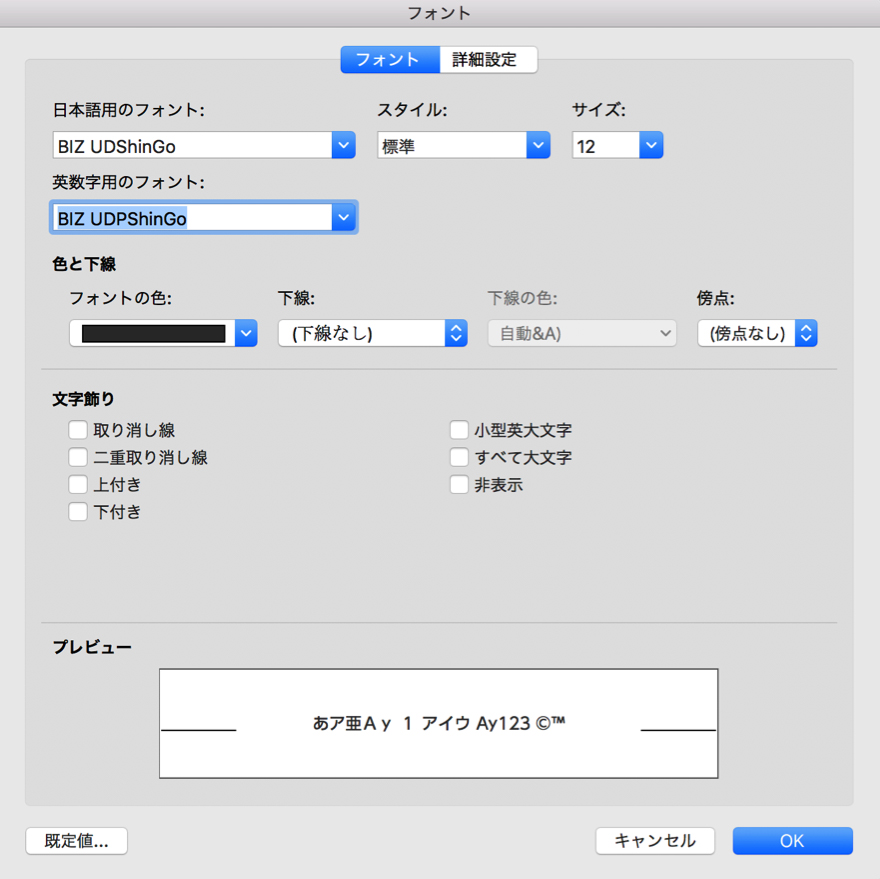Click the 既定値... button
880x879 pixels.
[x=76, y=841]
